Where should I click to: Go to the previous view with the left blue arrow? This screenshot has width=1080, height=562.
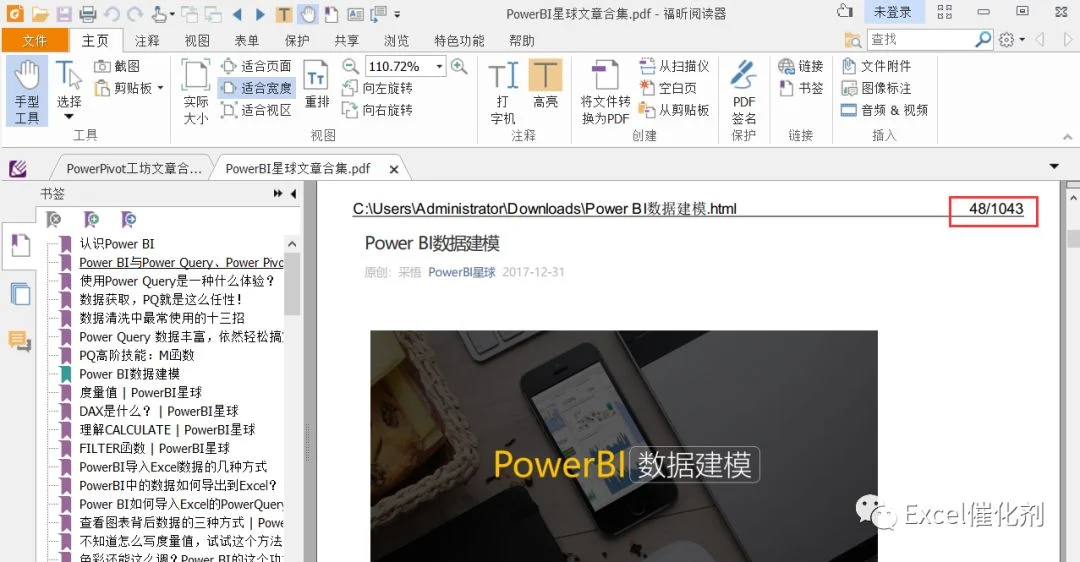238,14
